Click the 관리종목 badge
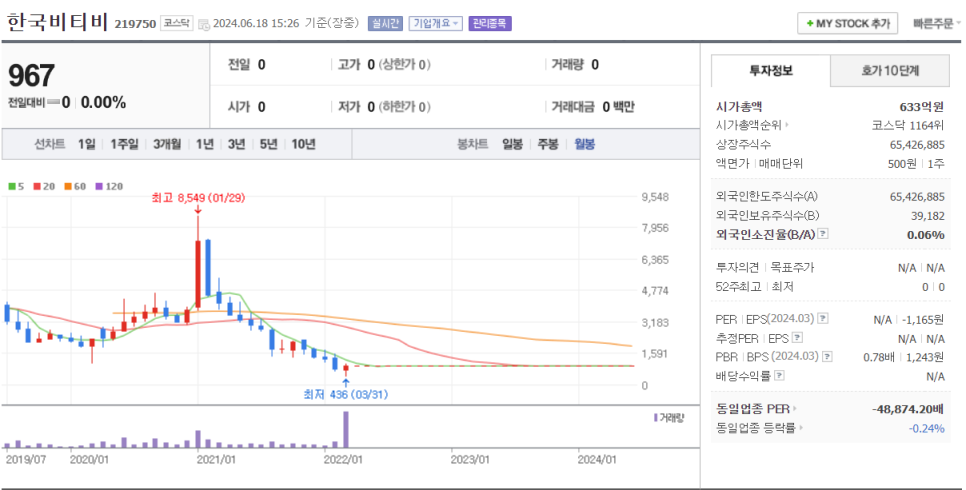 coord(490,23)
